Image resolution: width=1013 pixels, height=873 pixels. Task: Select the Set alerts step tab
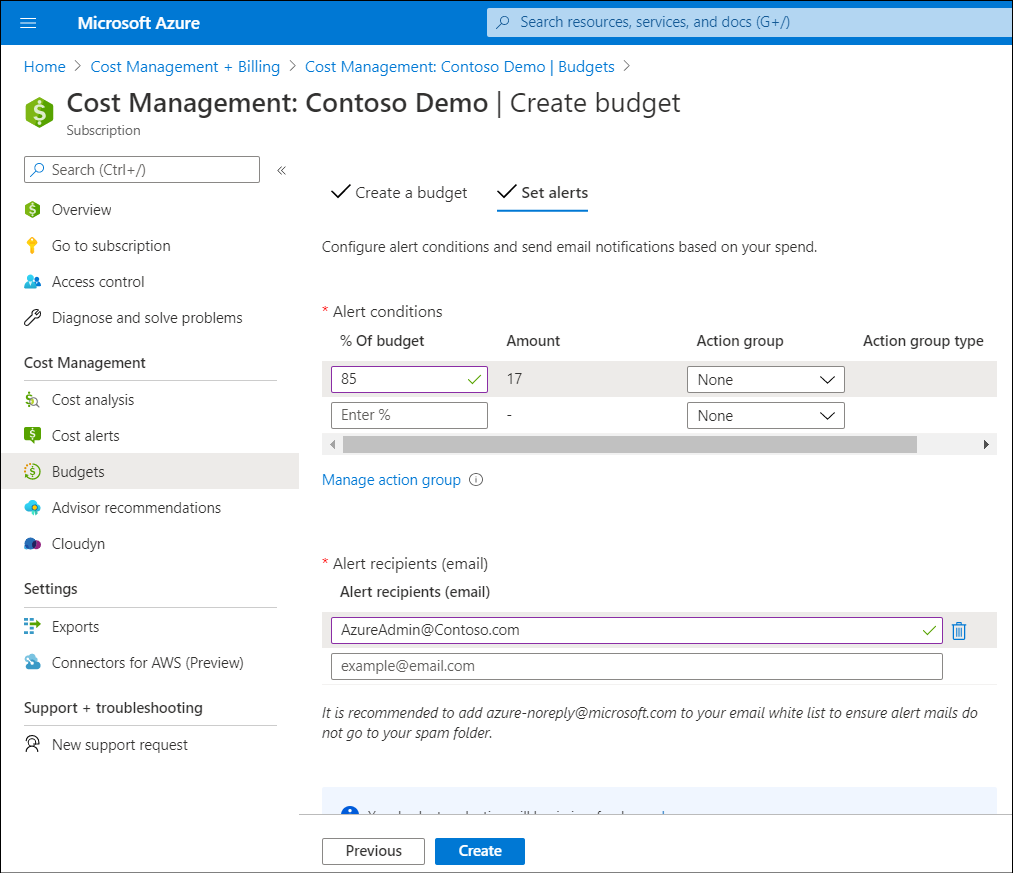point(542,193)
